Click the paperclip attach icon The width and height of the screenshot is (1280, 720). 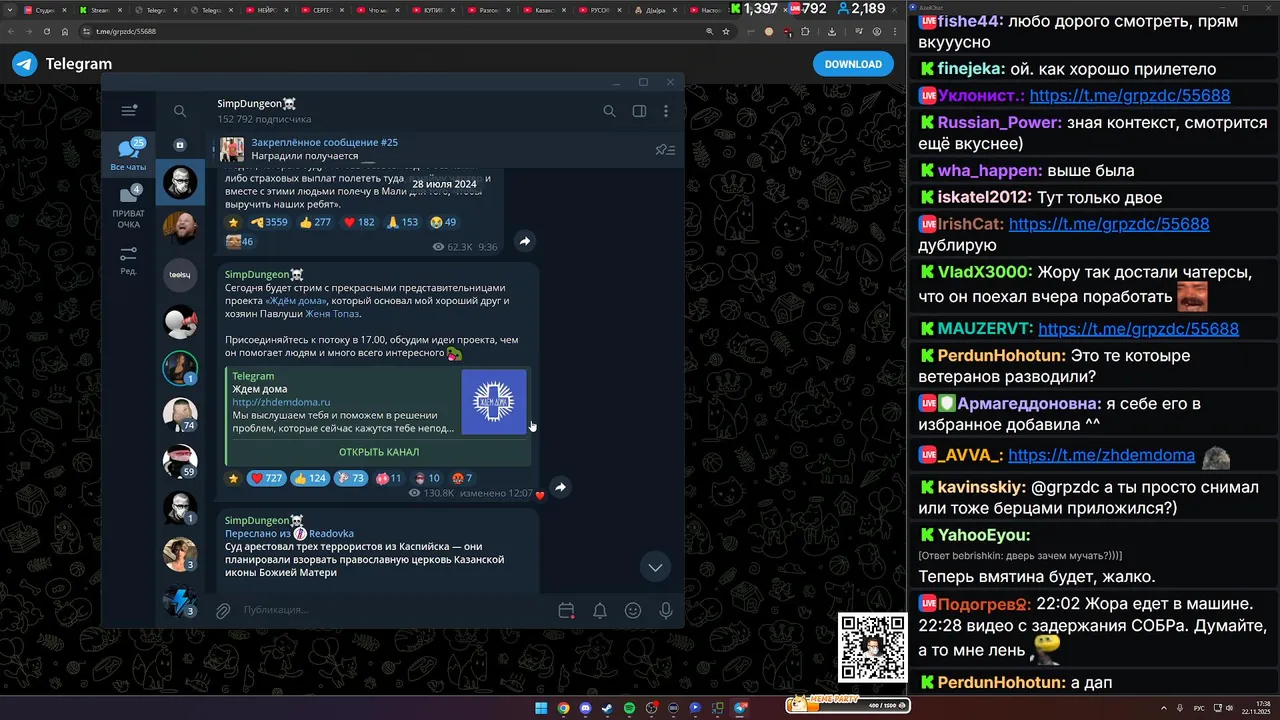click(x=223, y=610)
